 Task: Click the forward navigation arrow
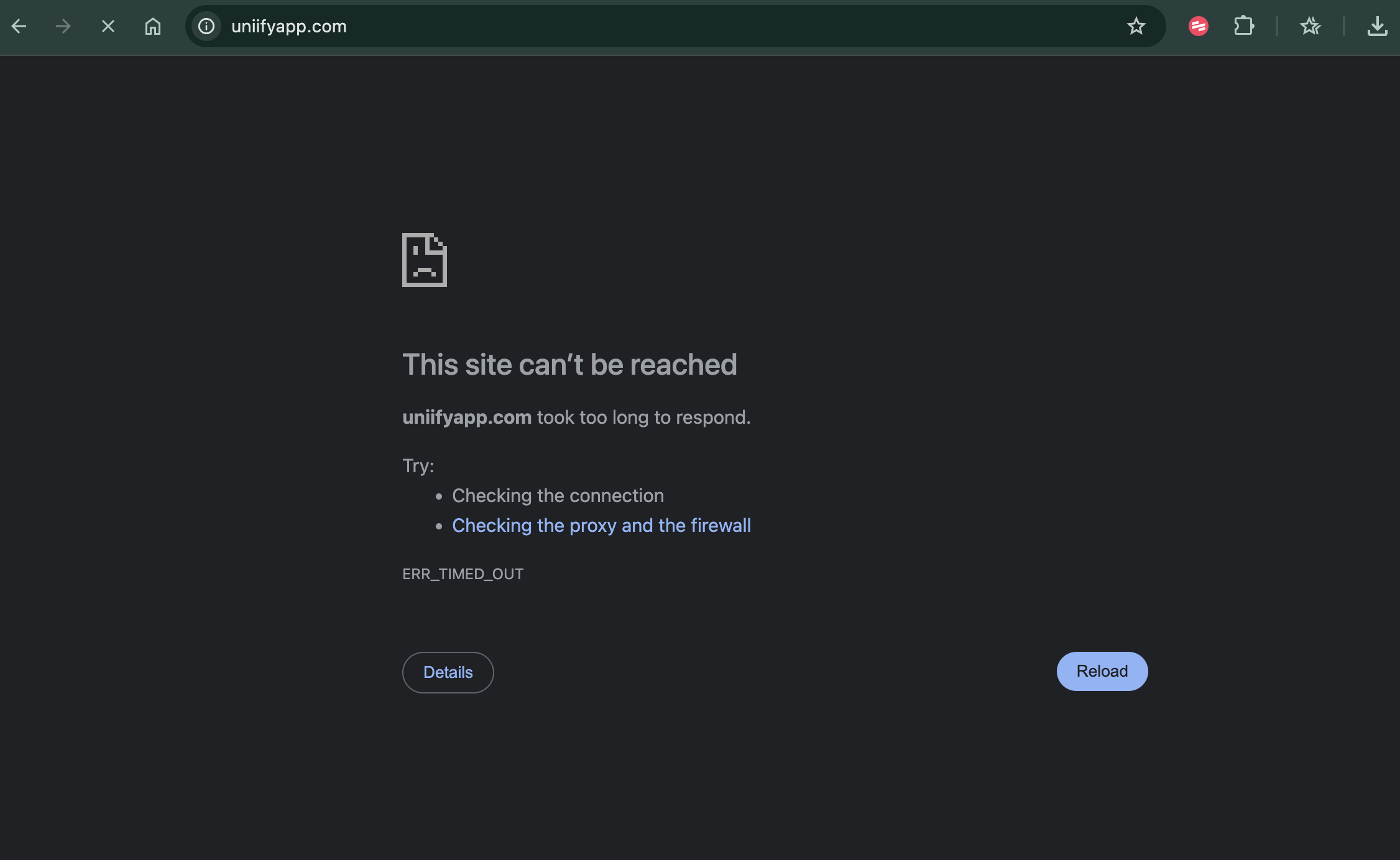pos(63,26)
